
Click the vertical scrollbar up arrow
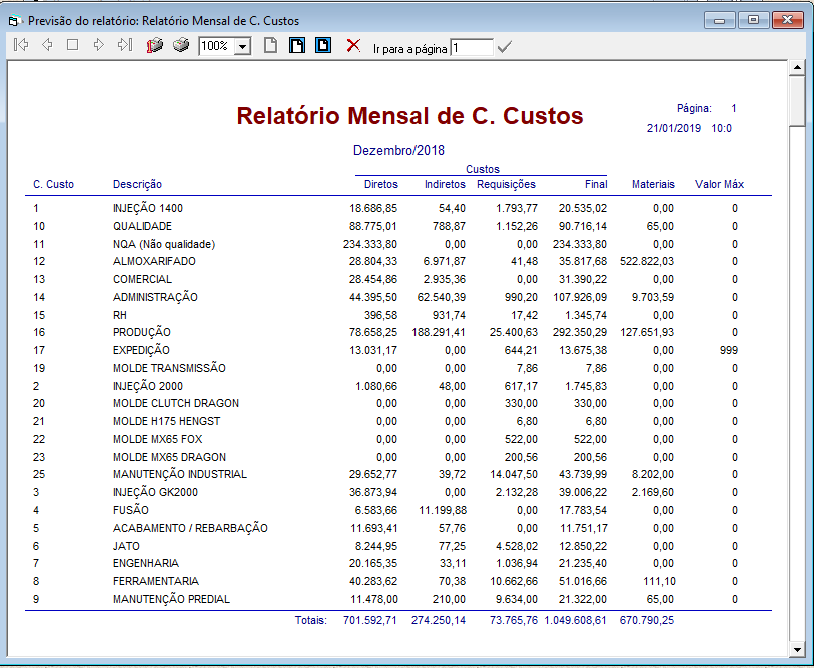797,67
